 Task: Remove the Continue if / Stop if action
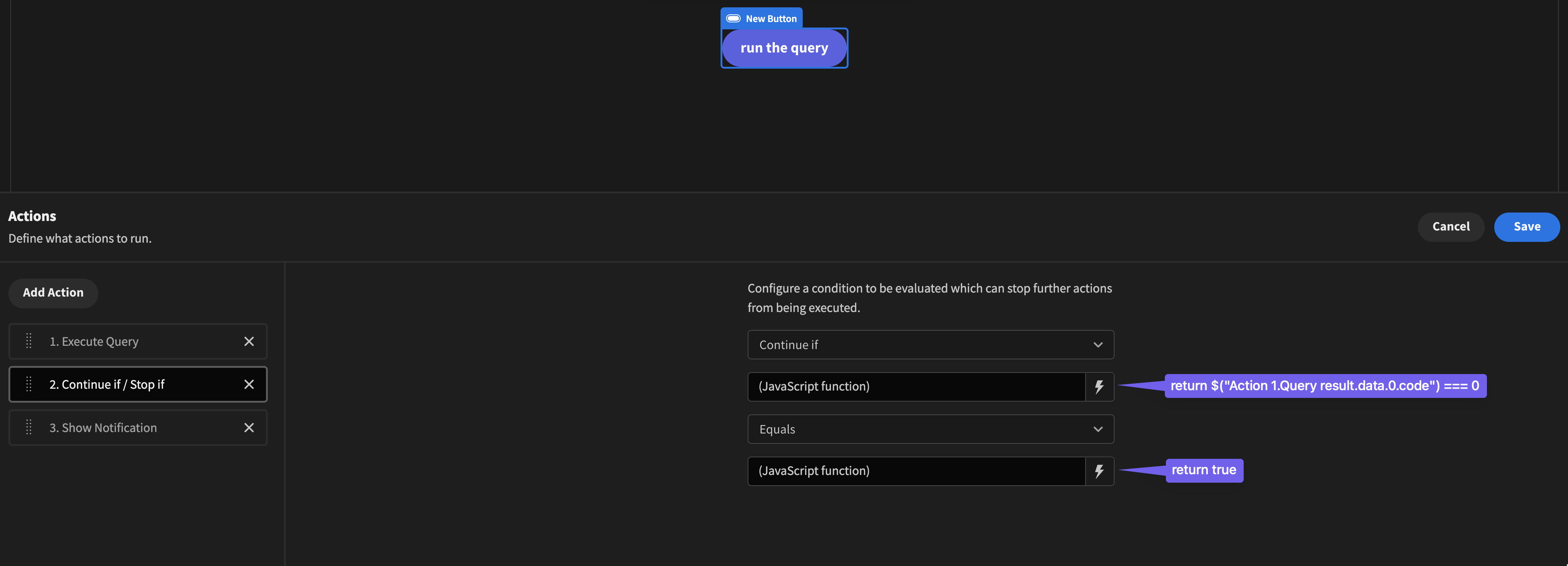point(249,384)
